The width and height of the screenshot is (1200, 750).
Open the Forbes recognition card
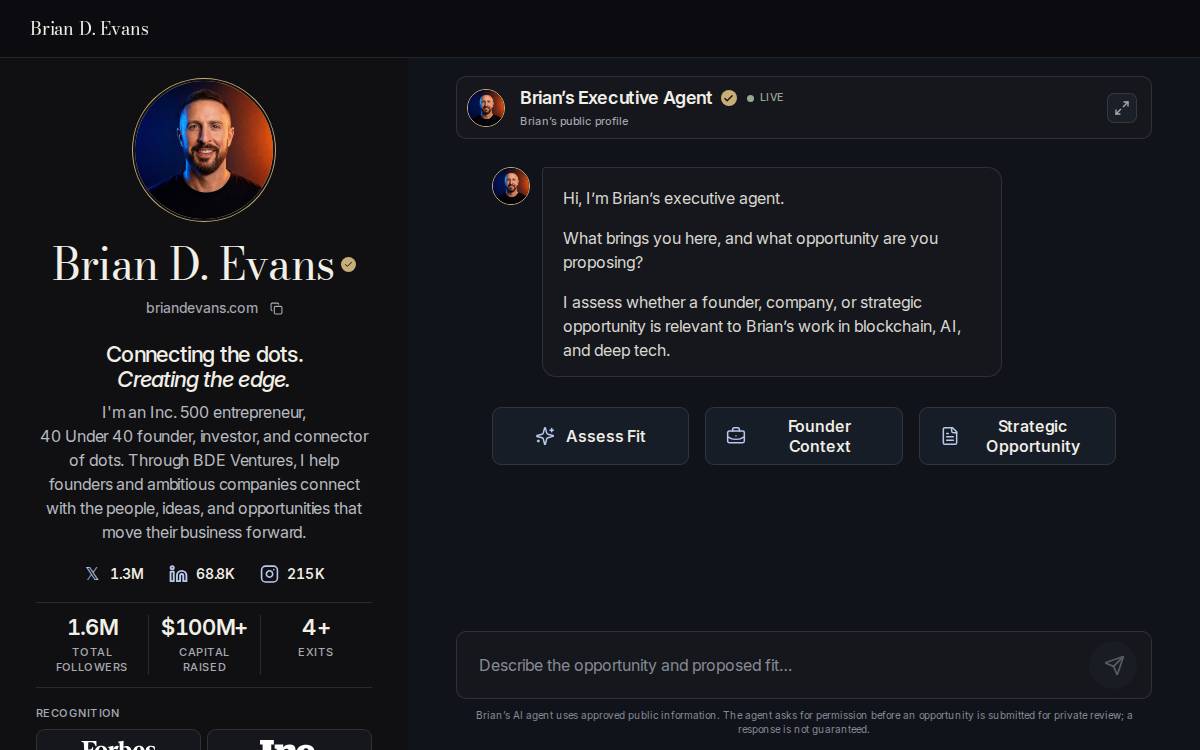[118, 740]
